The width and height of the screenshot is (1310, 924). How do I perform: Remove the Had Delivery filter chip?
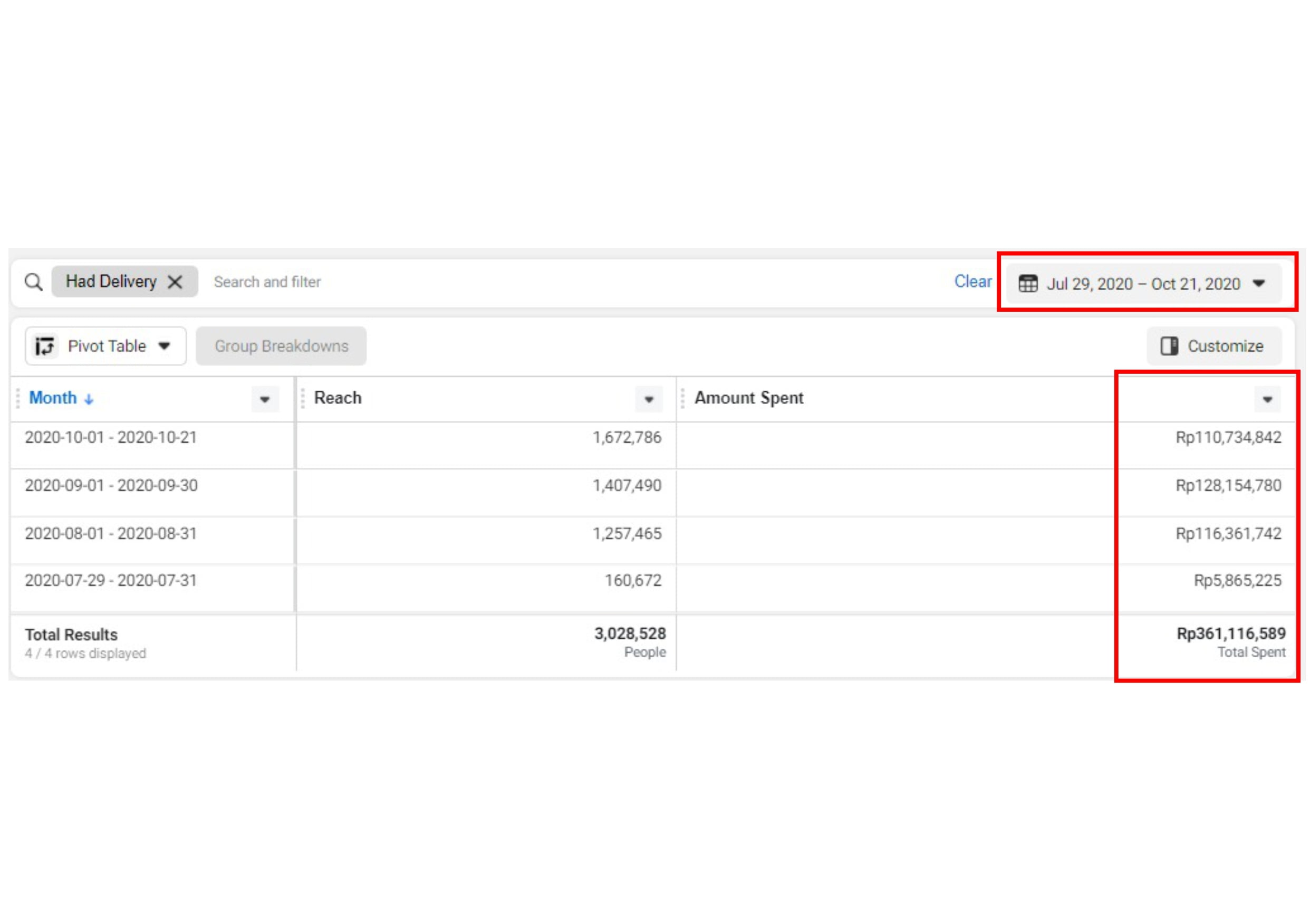click(175, 282)
